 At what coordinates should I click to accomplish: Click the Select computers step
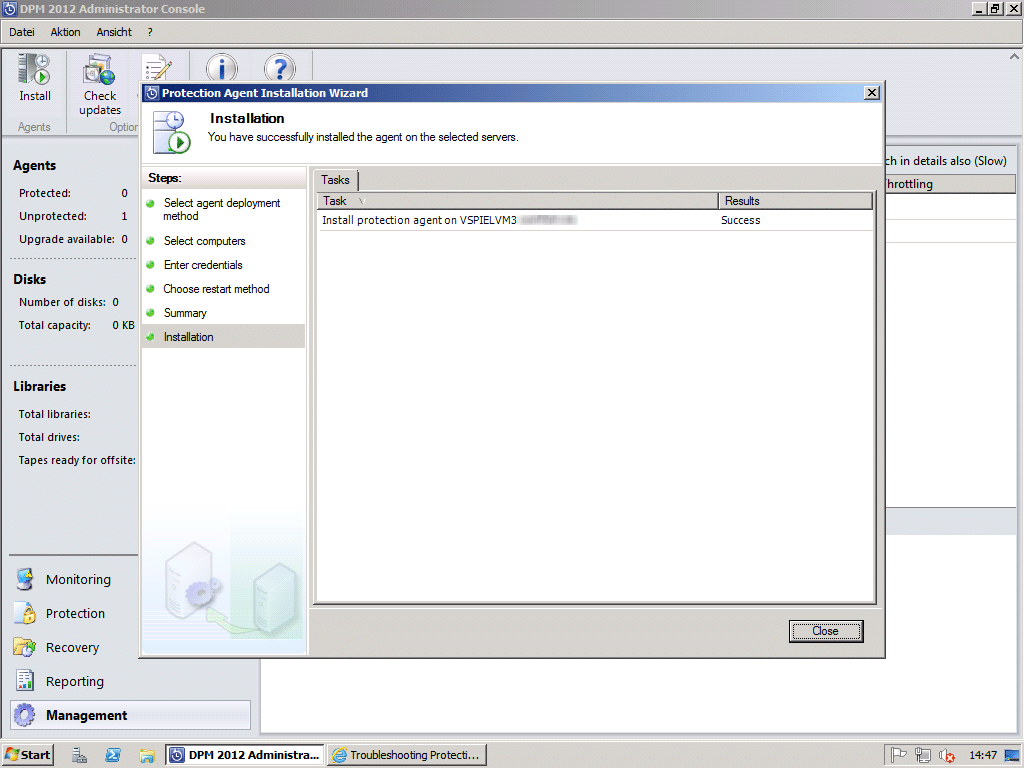tap(204, 241)
